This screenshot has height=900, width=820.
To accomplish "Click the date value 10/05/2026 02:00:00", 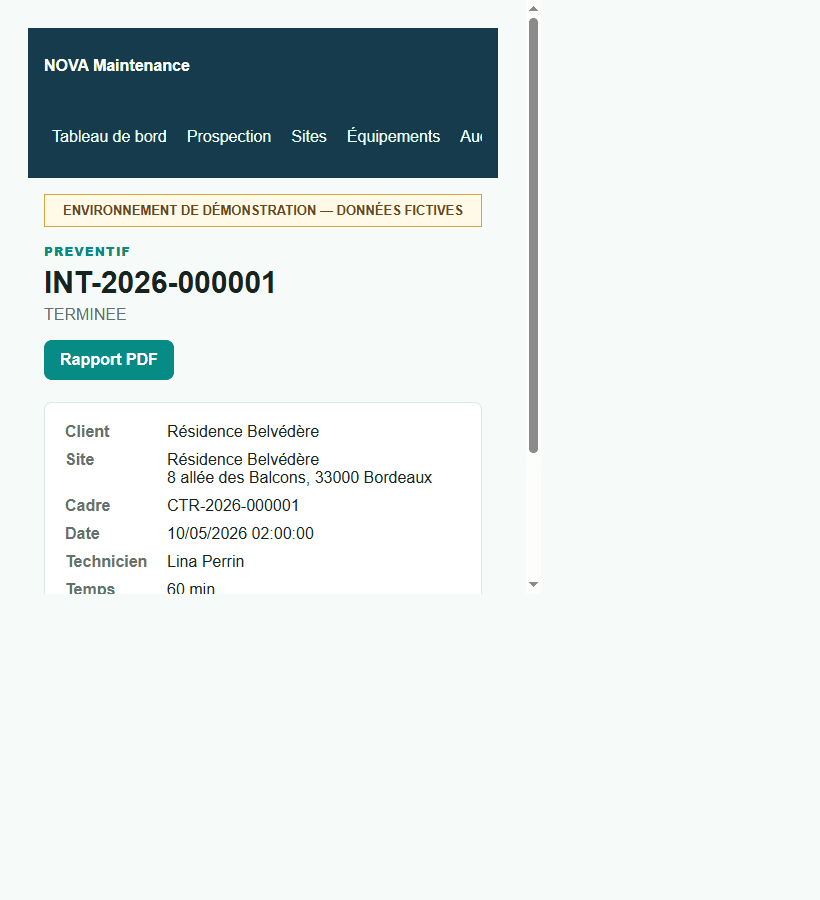I will click(x=240, y=534).
